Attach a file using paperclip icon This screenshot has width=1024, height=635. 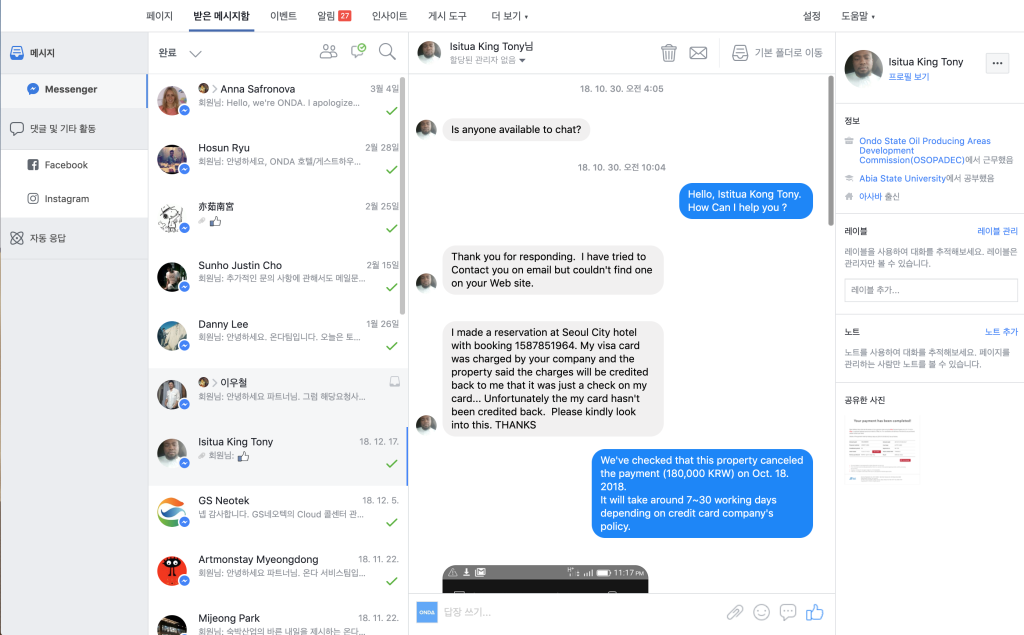pos(735,612)
